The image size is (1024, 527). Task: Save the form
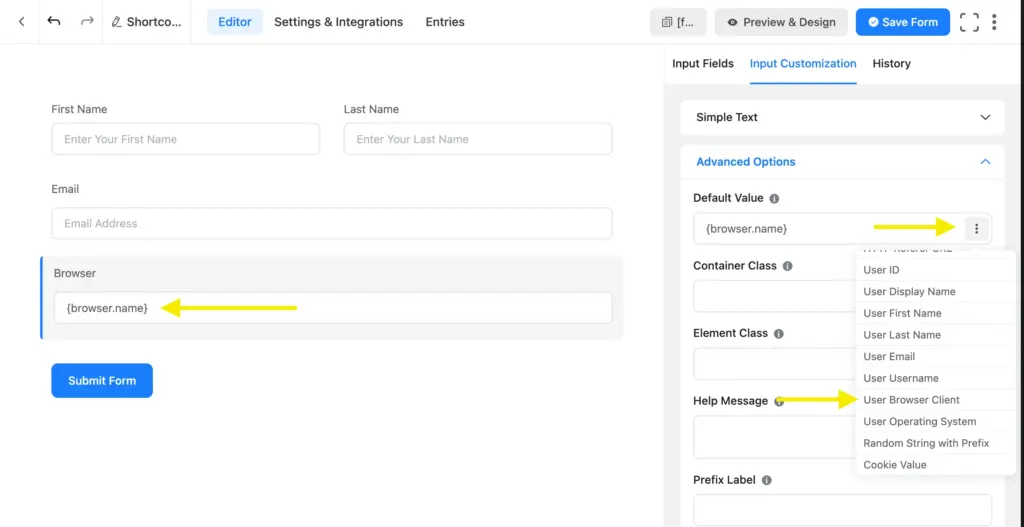[903, 22]
